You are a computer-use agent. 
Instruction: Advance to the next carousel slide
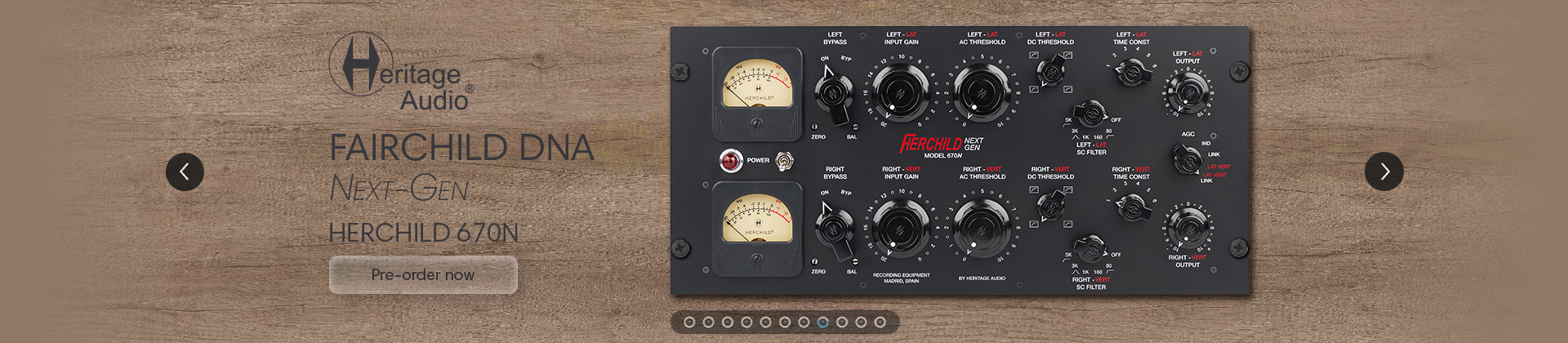(1383, 171)
